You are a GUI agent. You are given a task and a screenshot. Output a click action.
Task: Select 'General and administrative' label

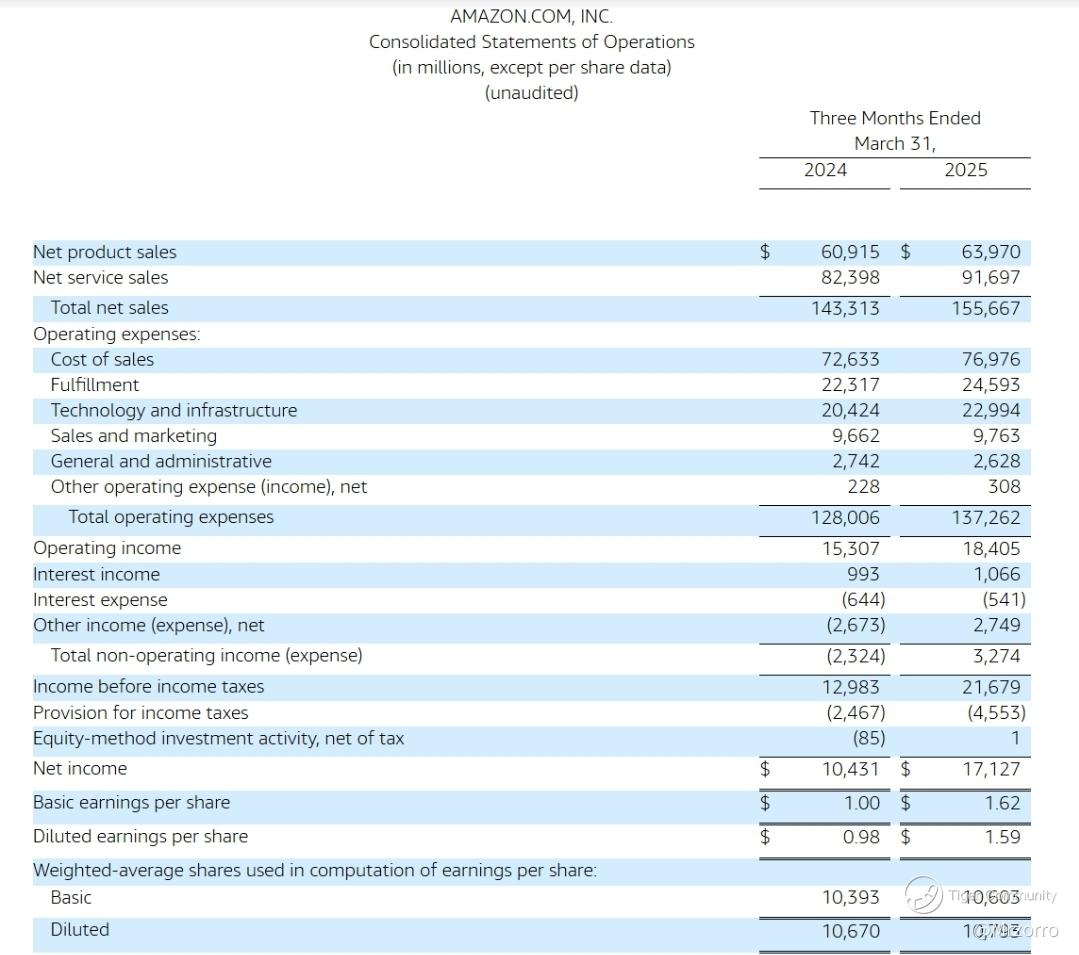click(x=161, y=461)
